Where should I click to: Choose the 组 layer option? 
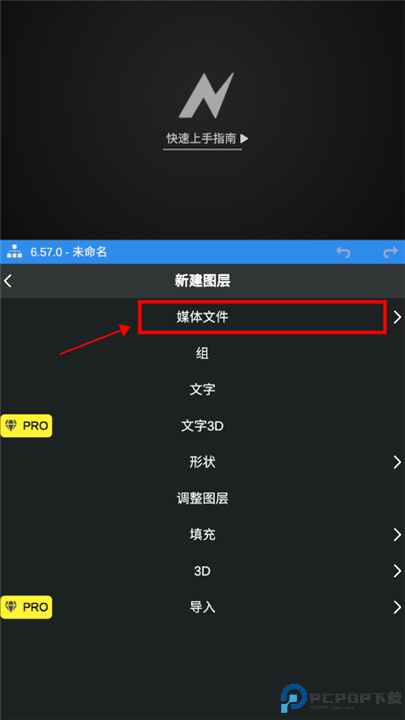point(202,353)
